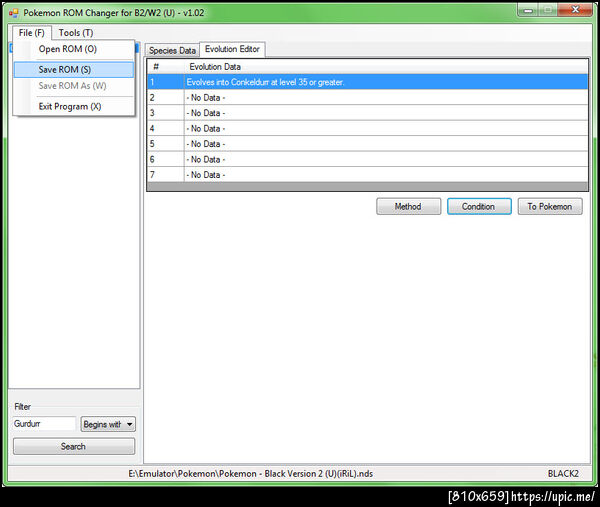600x507 pixels.
Task: Click the Condition button
Action: click(479, 206)
